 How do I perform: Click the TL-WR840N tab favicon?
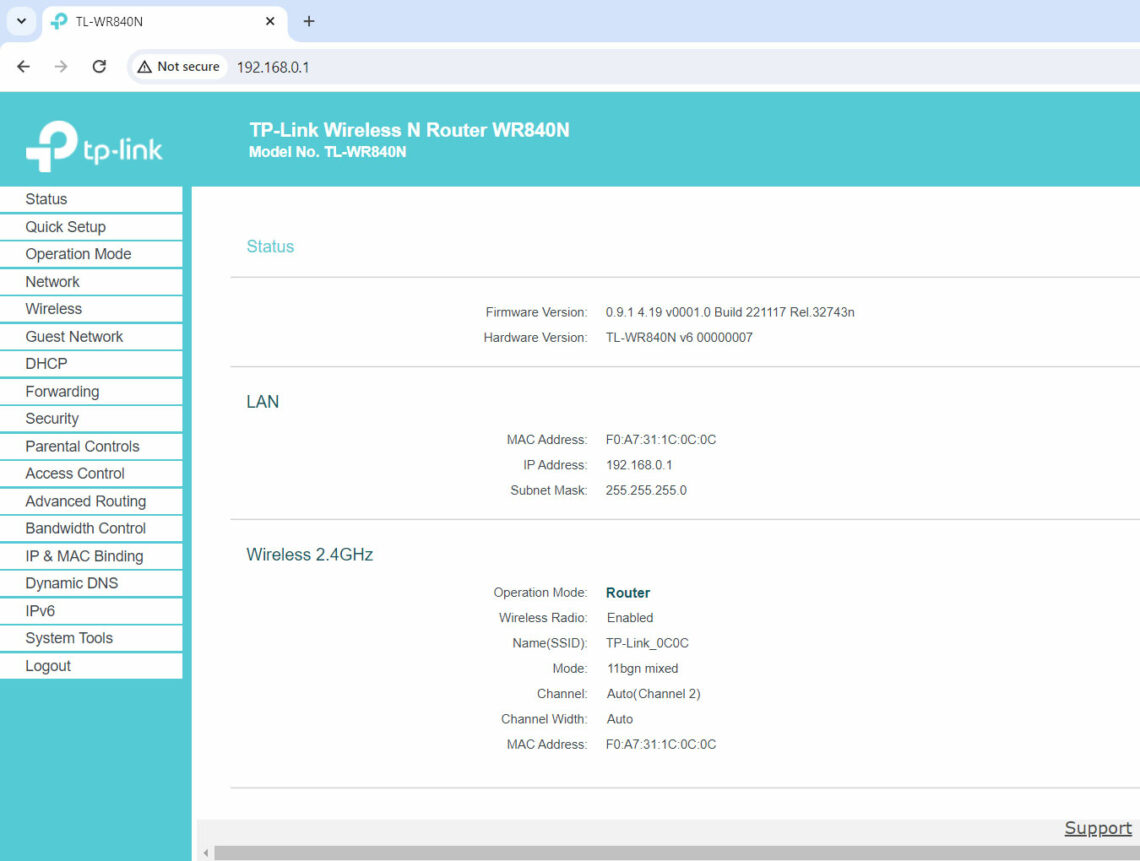pyautogui.click(x=58, y=20)
